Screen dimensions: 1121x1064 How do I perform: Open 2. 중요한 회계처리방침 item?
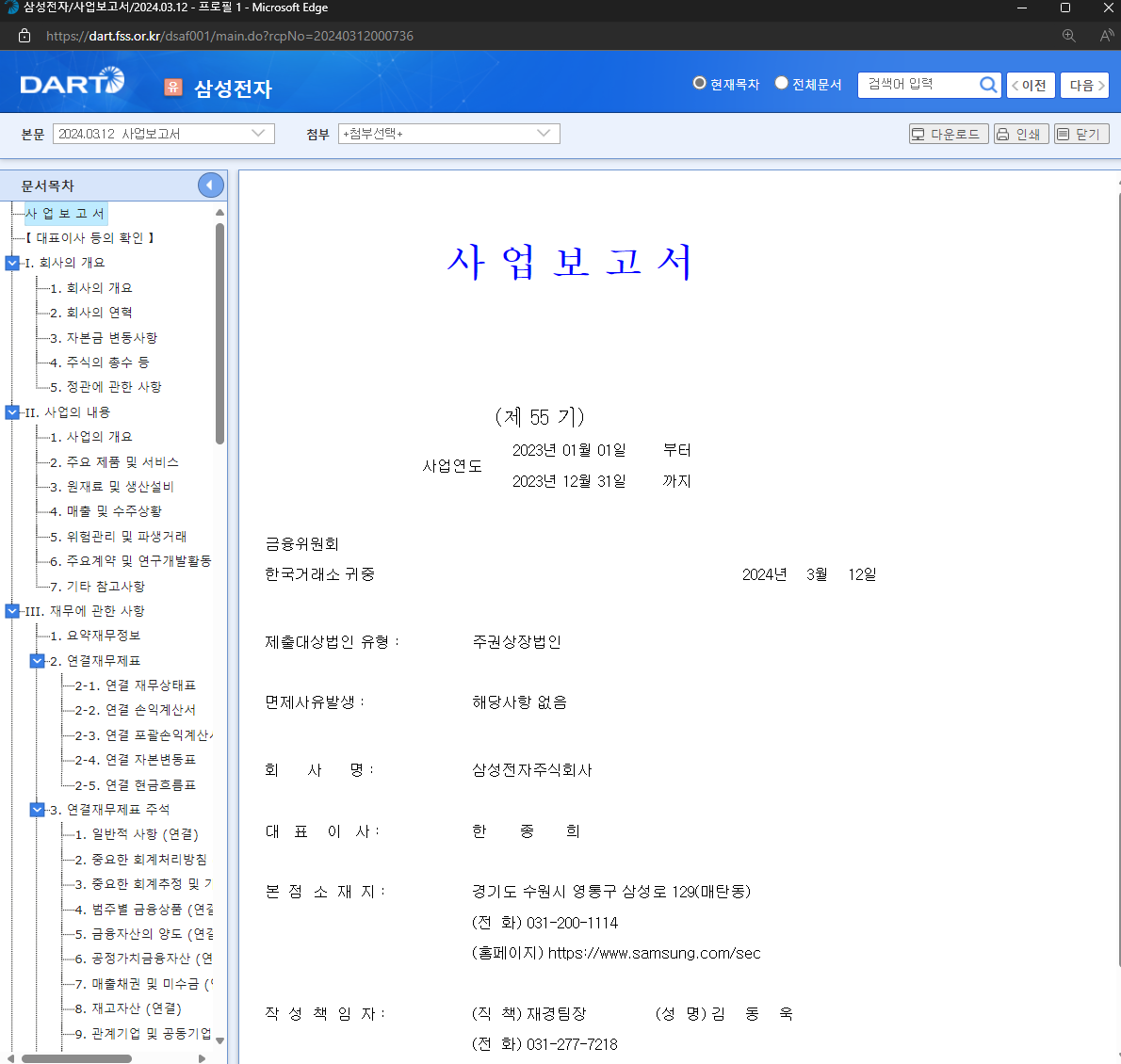[x=141, y=859]
